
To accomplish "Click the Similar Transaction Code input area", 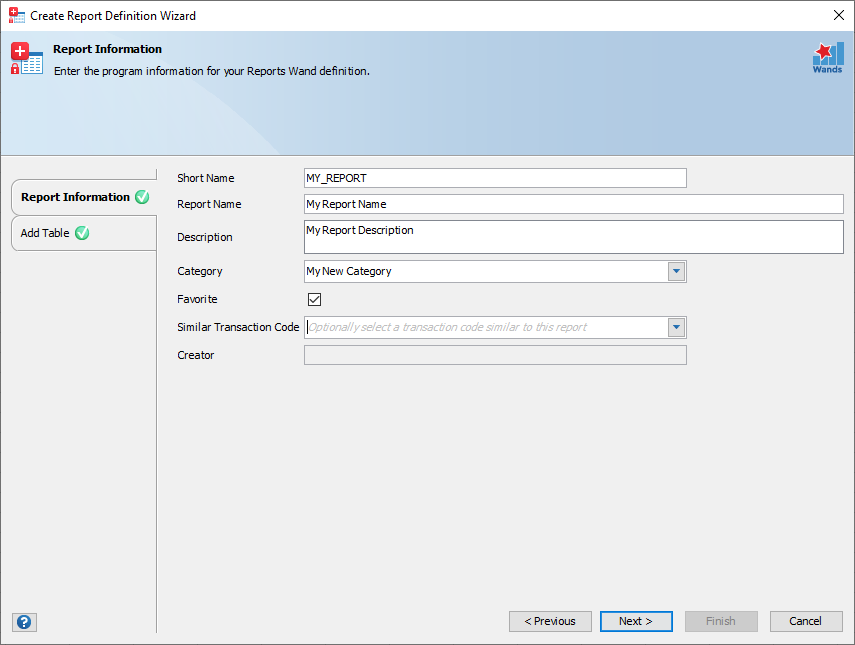I will coord(480,327).
